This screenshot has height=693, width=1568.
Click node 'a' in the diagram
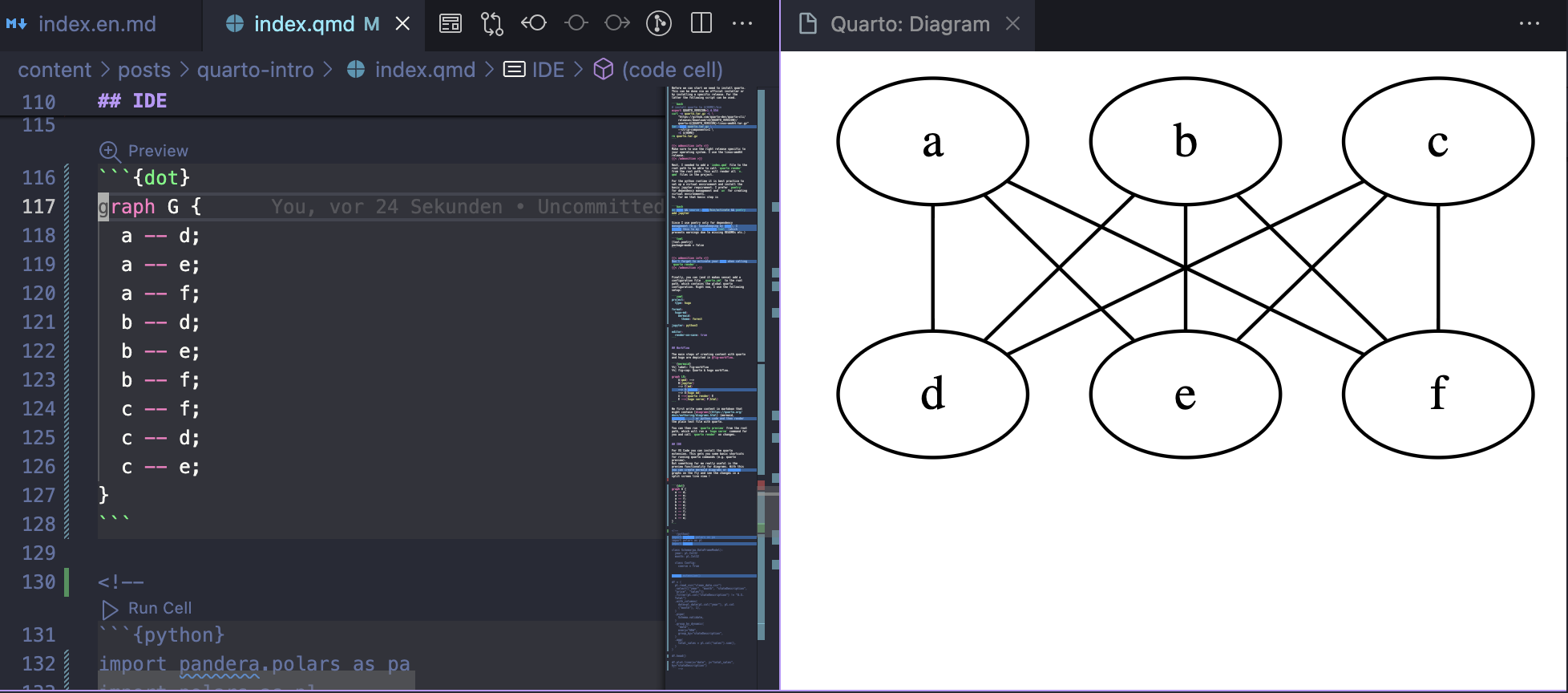(933, 141)
